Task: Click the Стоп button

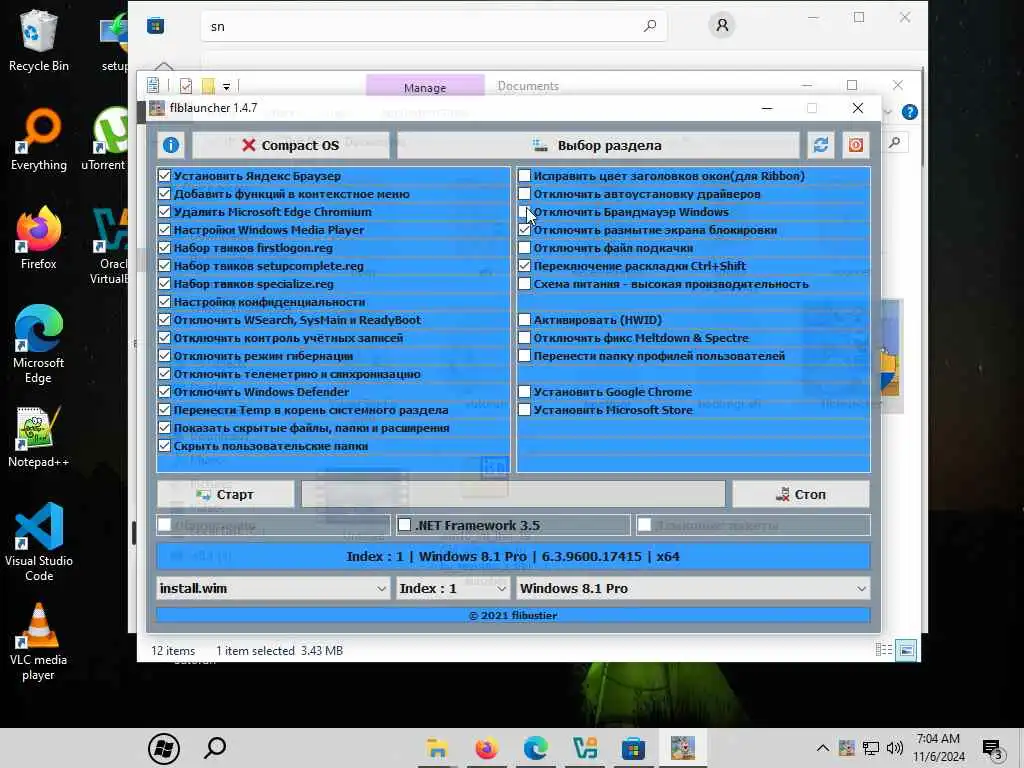Action: pyautogui.click(x=801, y=494)
